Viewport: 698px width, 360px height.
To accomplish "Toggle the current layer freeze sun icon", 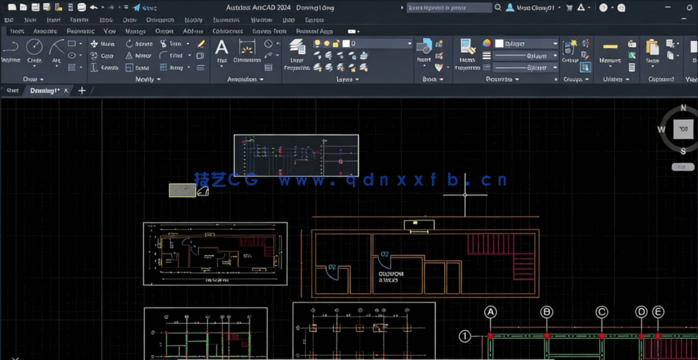I will pos(327,44).
